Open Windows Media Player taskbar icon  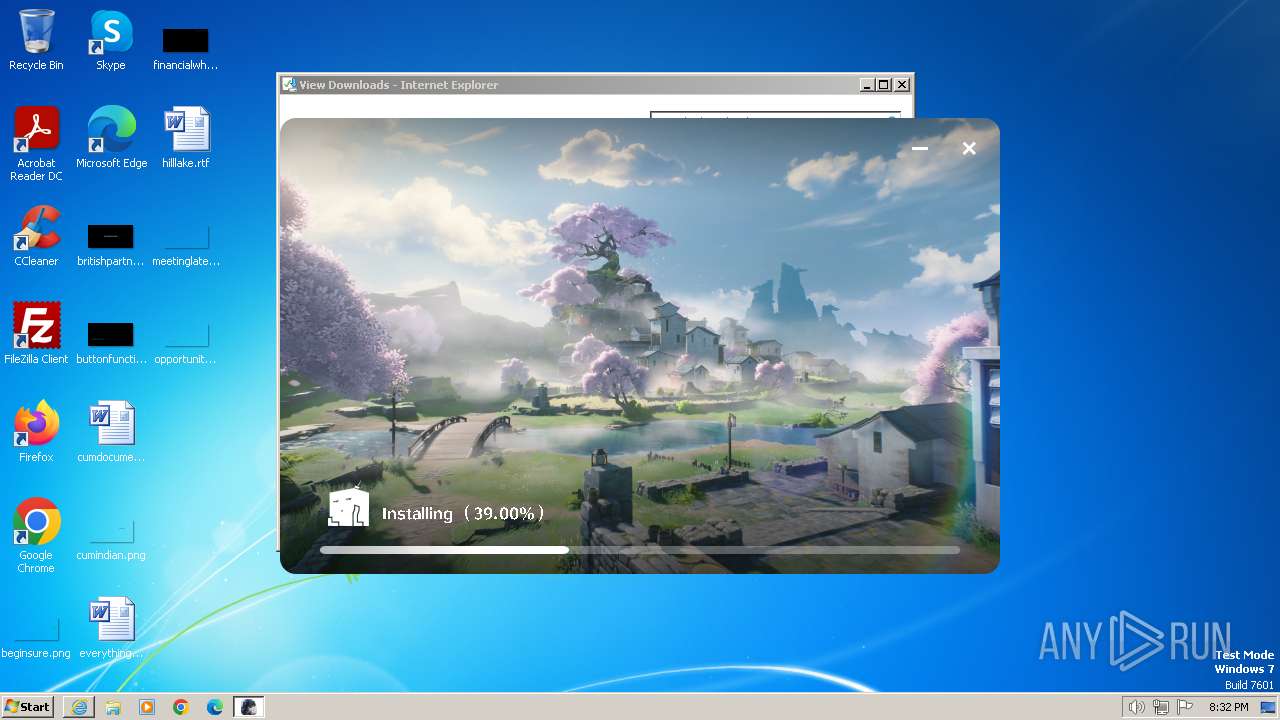[x=147, y=707]
